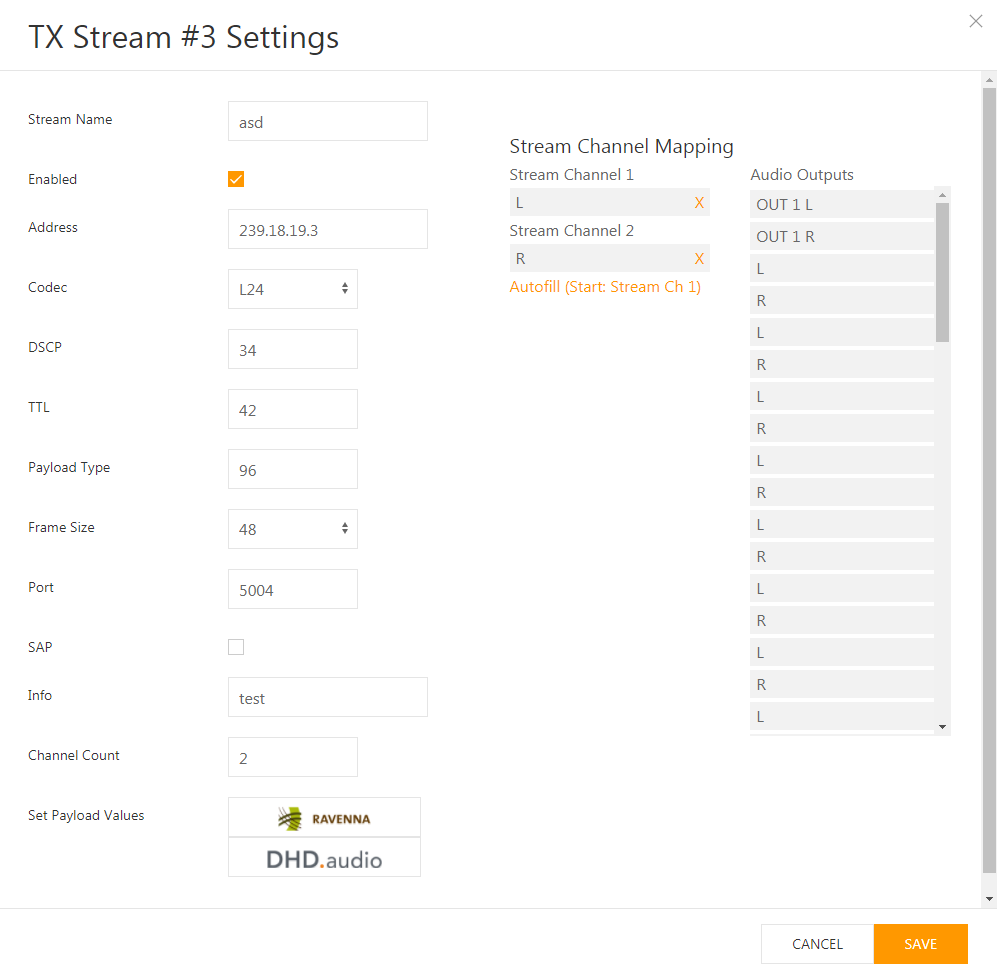Apply RAVENNA payload values preset
The image size is (997, 977).
pos(324,817)
